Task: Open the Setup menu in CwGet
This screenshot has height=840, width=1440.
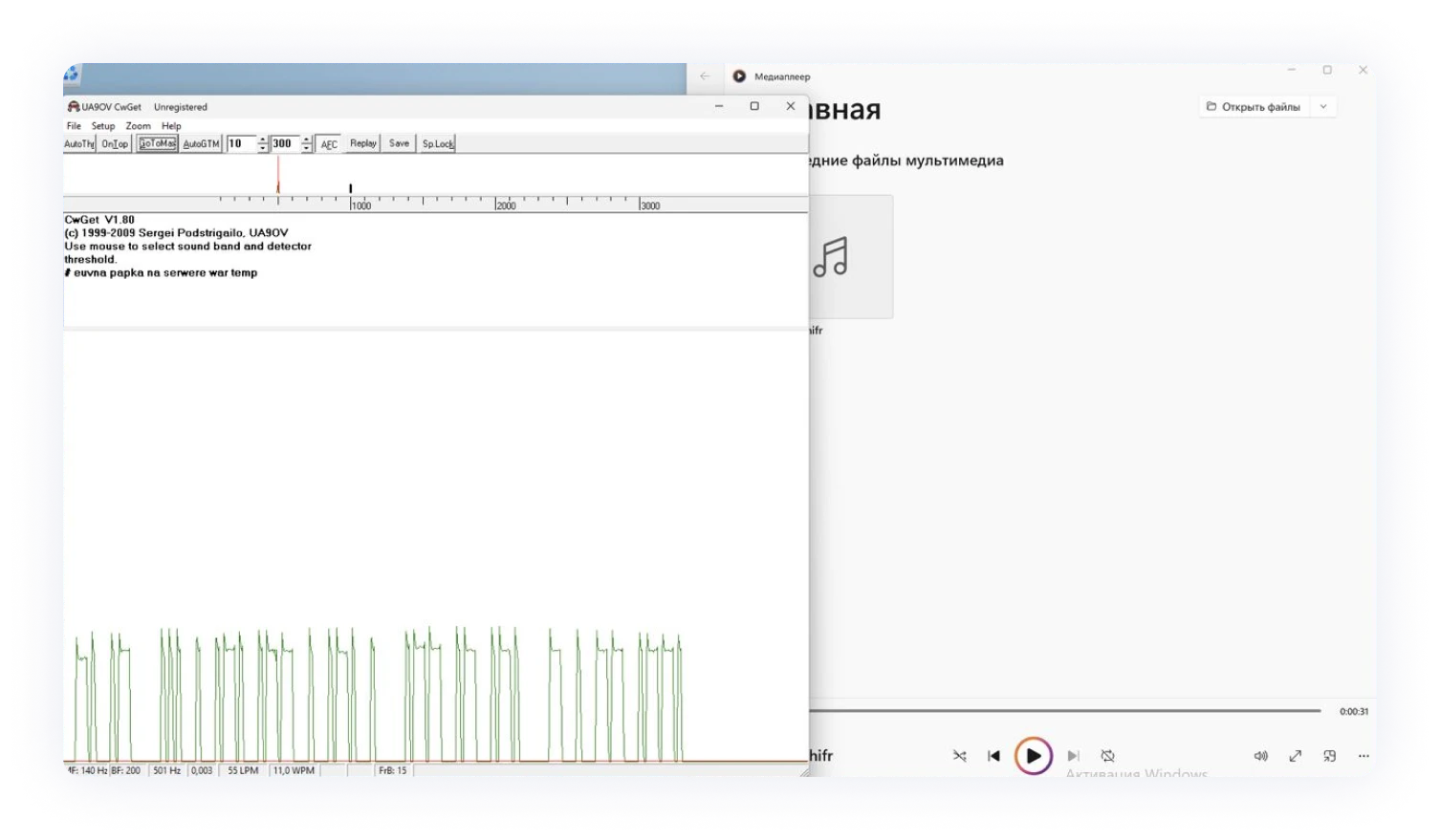Action: pyautogui.click(x=102, y=126)
